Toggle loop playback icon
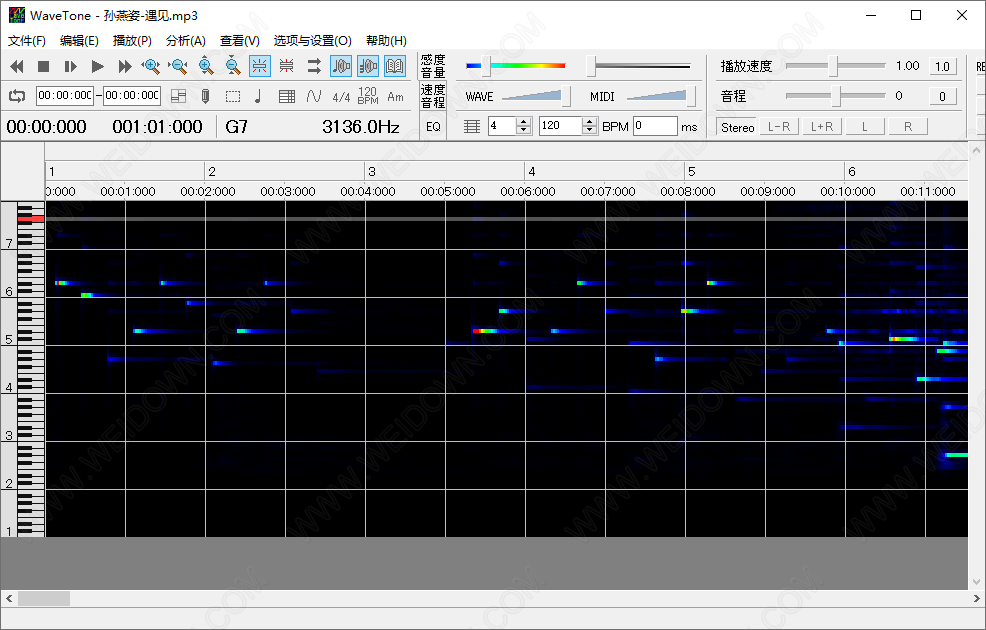 [17, 96]
